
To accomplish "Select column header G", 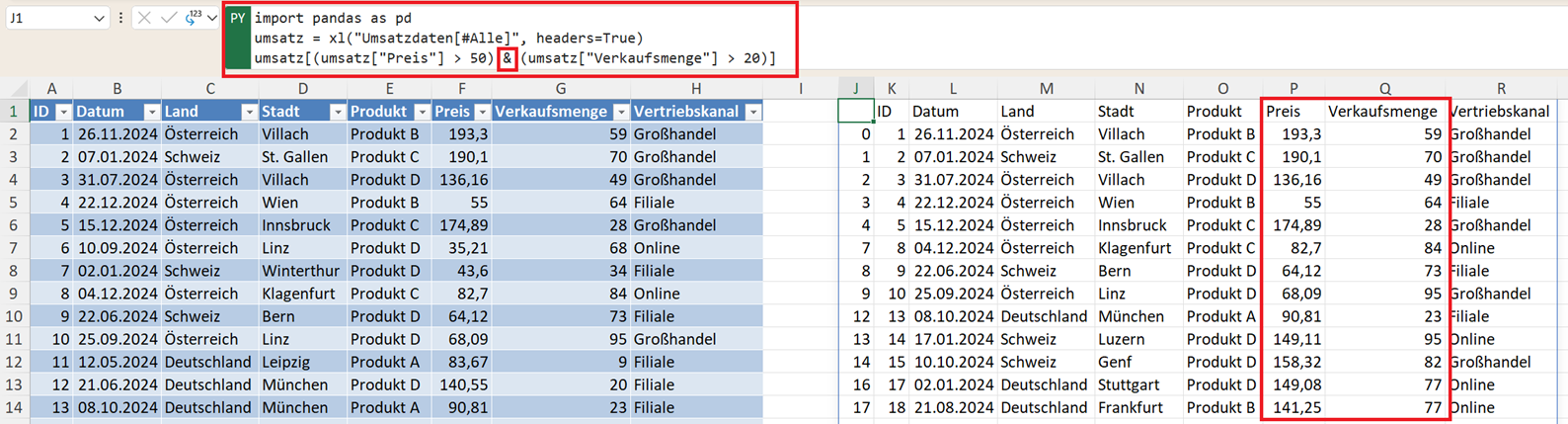I will [560, 89].
